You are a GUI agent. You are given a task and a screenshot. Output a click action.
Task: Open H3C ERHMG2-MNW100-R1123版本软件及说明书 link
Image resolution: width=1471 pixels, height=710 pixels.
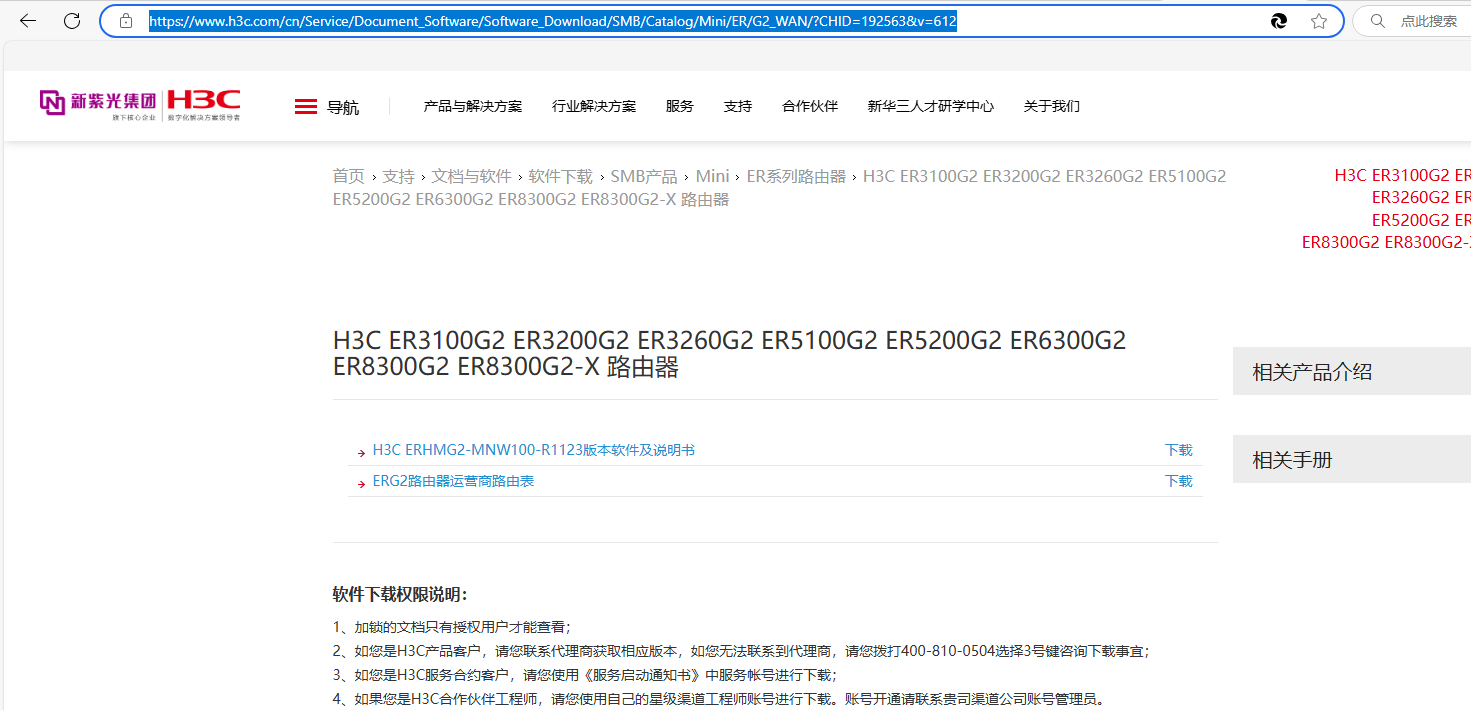[534, 451]
